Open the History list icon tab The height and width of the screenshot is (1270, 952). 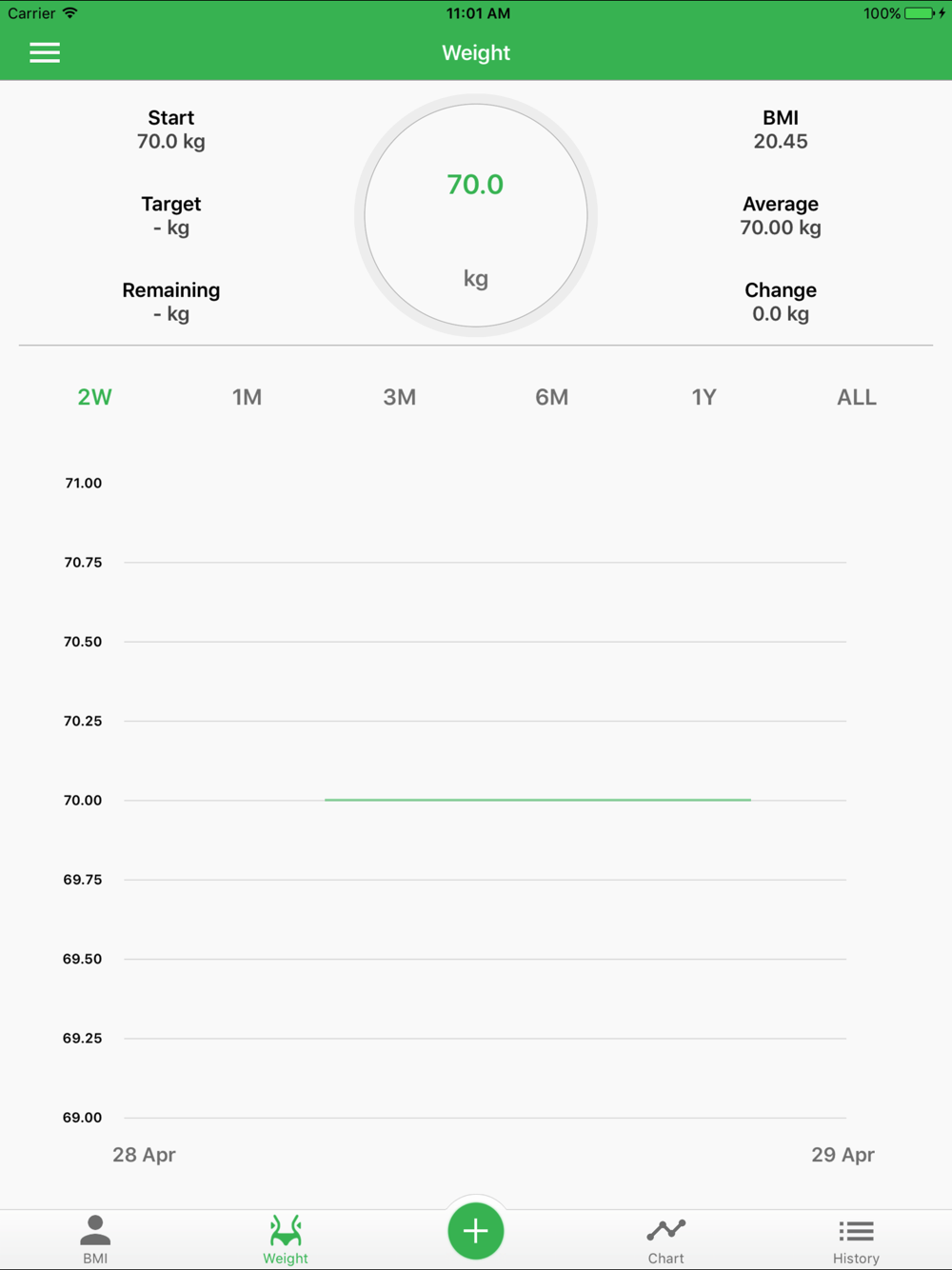point(856,1240)
